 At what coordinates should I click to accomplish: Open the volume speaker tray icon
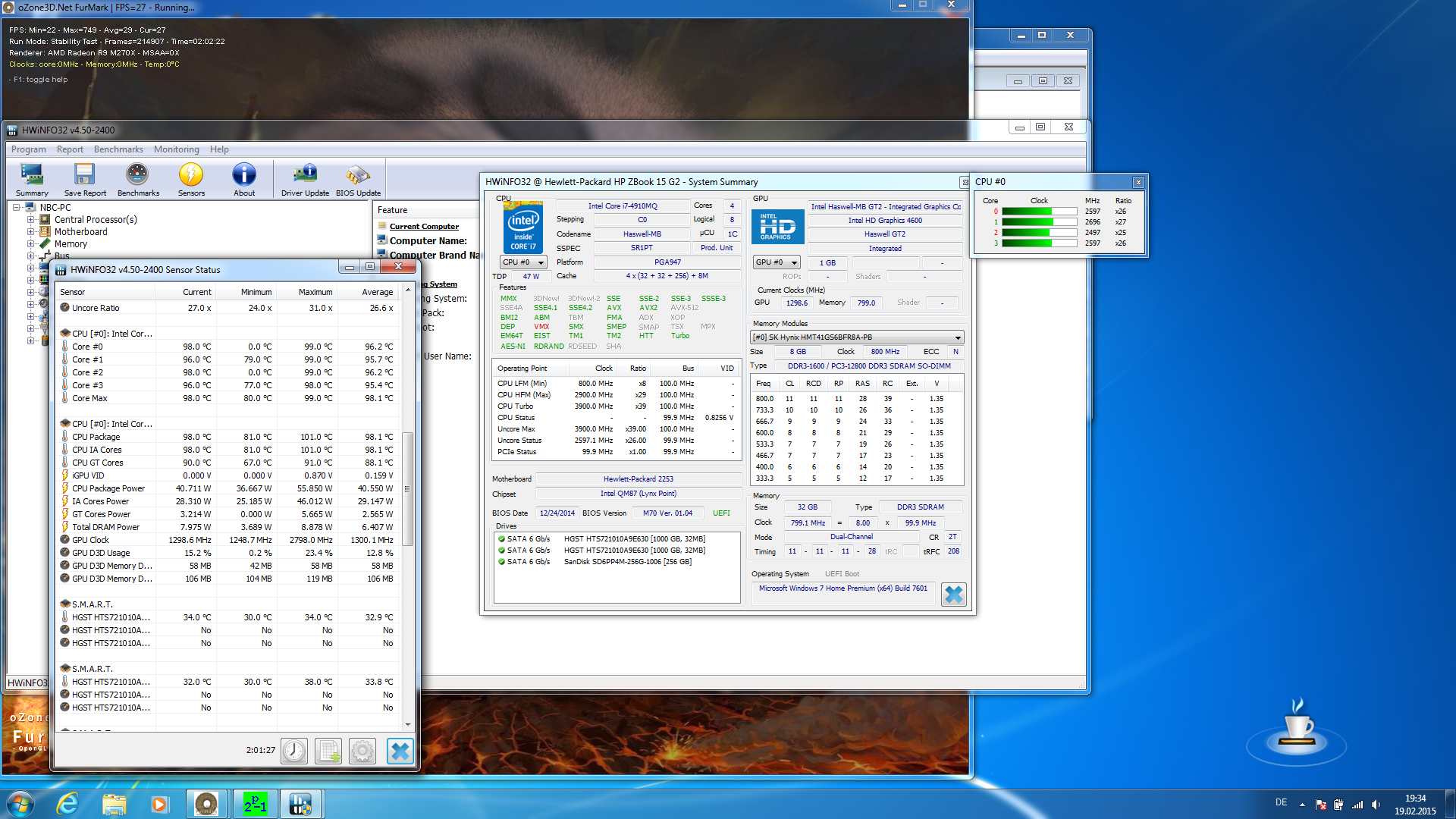[x=1376, y=805]
